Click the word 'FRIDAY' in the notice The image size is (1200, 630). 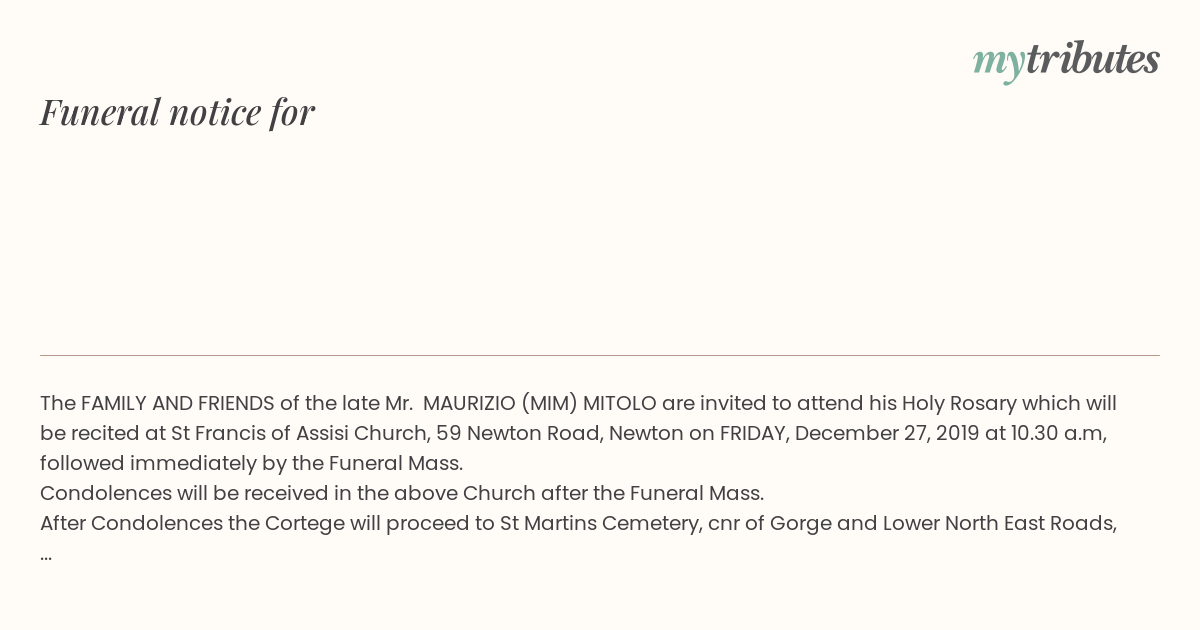[x=752, y=433]
